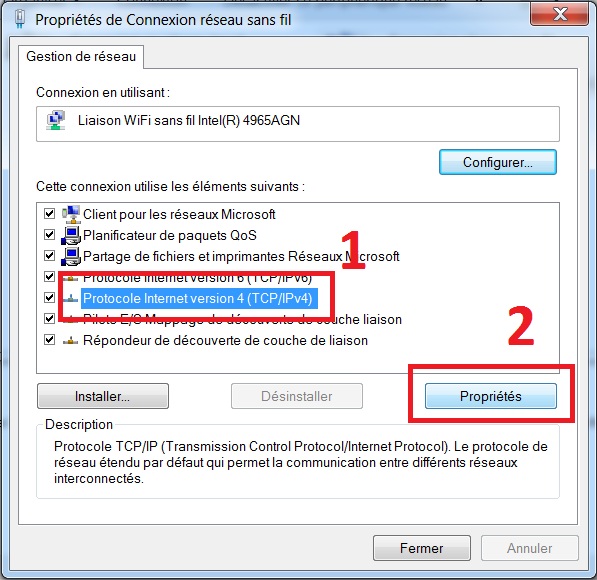The height and width of the screenshot is (580, 597).
Task: Click the Client pour les réseaux Microsoft icon
Action: click(x=71, y=214)
